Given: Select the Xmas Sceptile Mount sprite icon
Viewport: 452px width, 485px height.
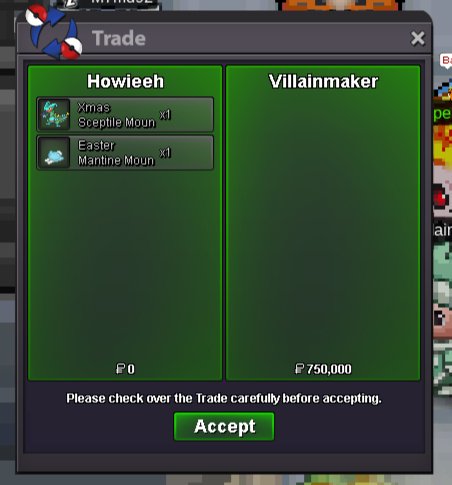Looking at the screenshot, I should click(54, 114).
